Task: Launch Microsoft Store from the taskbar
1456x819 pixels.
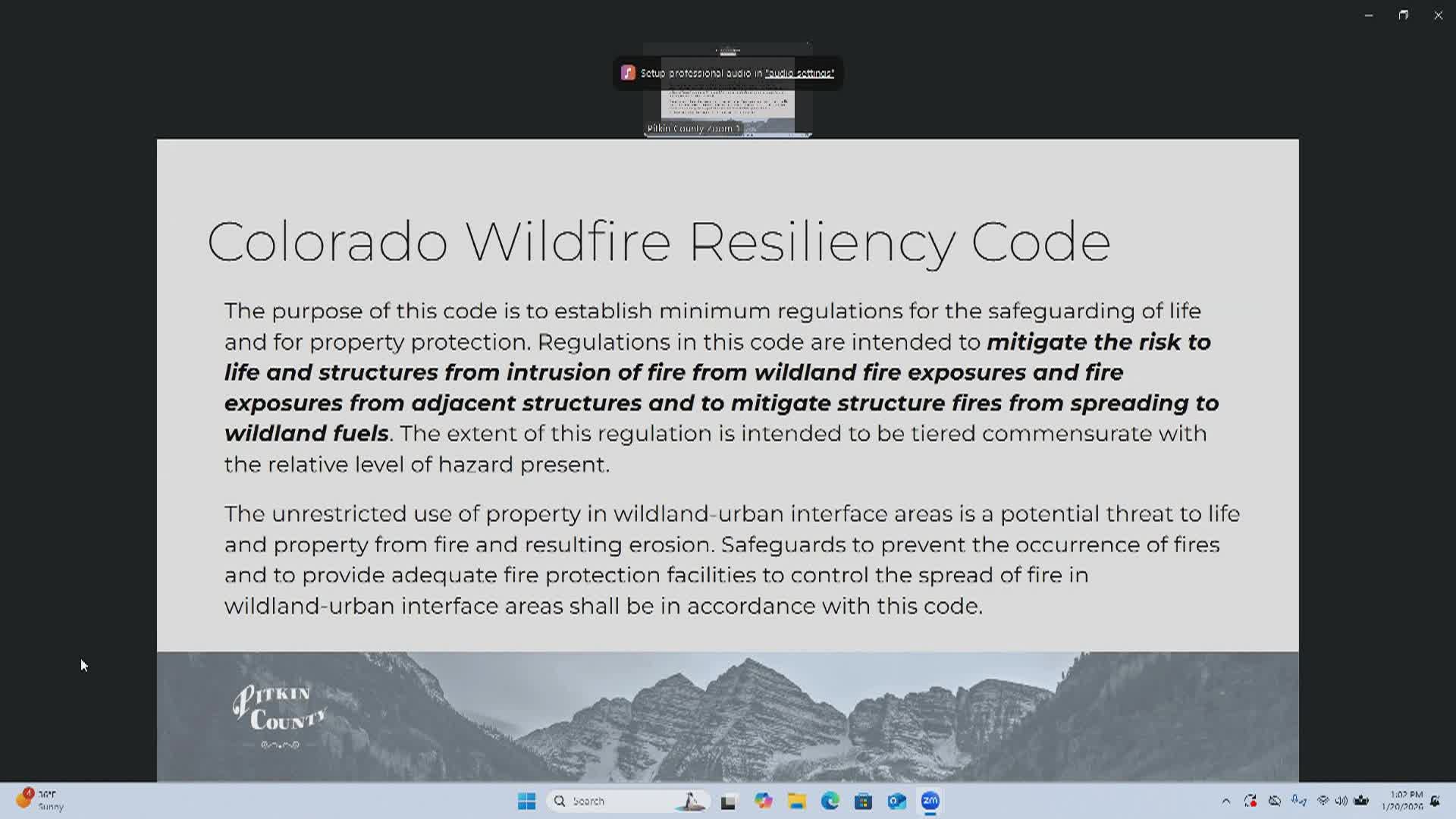Action: click(x=863, y=801)
